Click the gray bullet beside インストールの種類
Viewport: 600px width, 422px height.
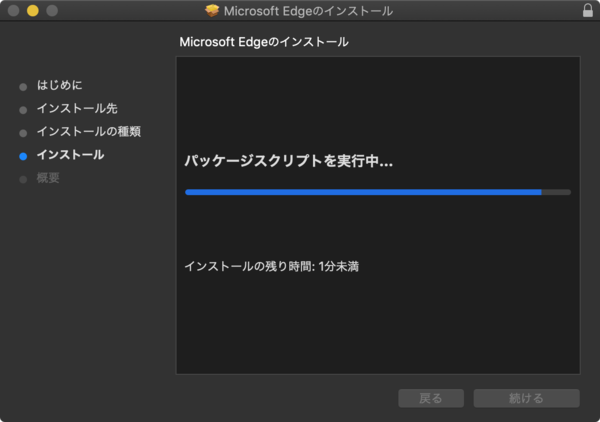pos(23,133)
